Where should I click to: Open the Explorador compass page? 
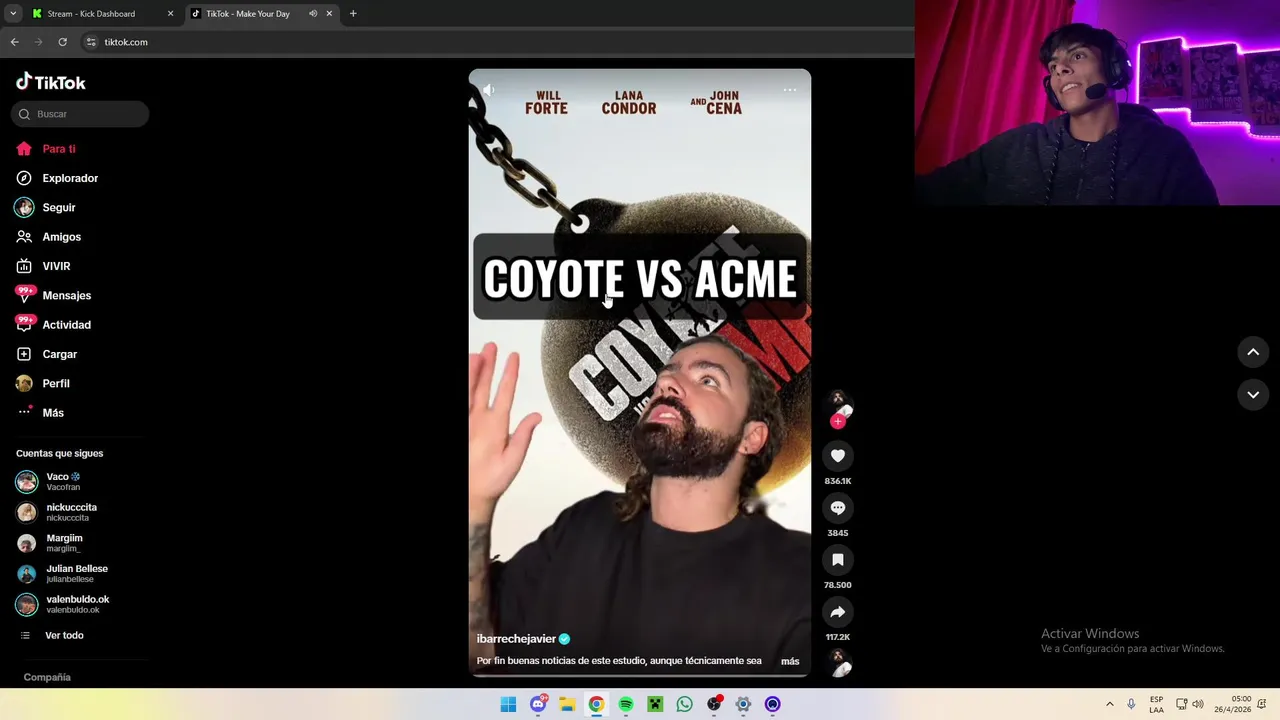point(57,178)
